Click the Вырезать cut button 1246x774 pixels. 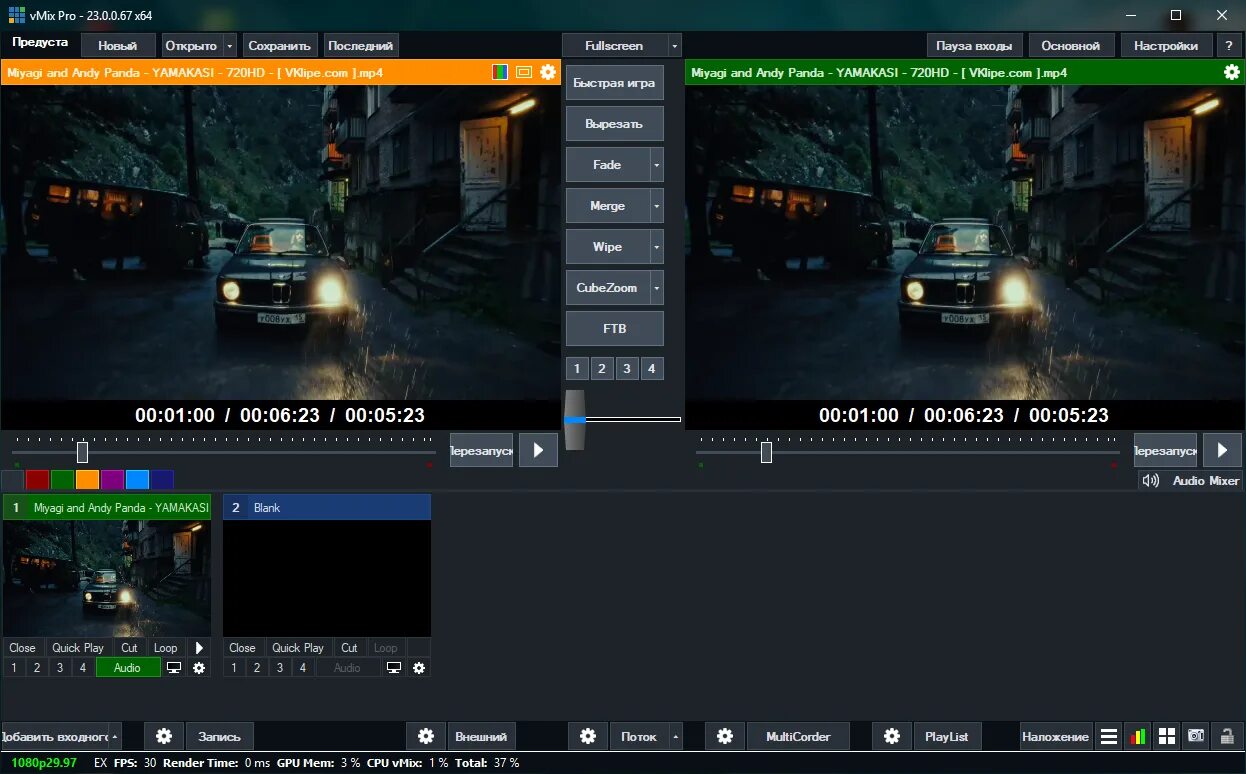point(614,124)
